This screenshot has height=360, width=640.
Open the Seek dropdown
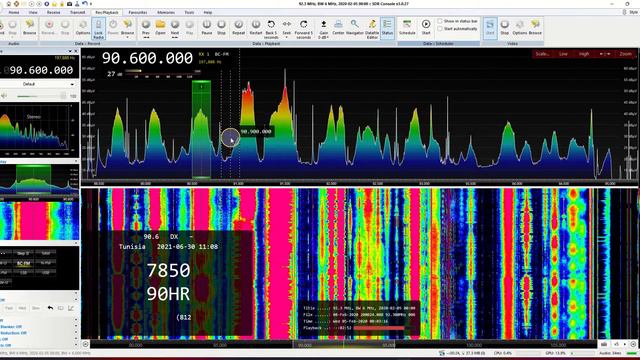click(287, 29)
